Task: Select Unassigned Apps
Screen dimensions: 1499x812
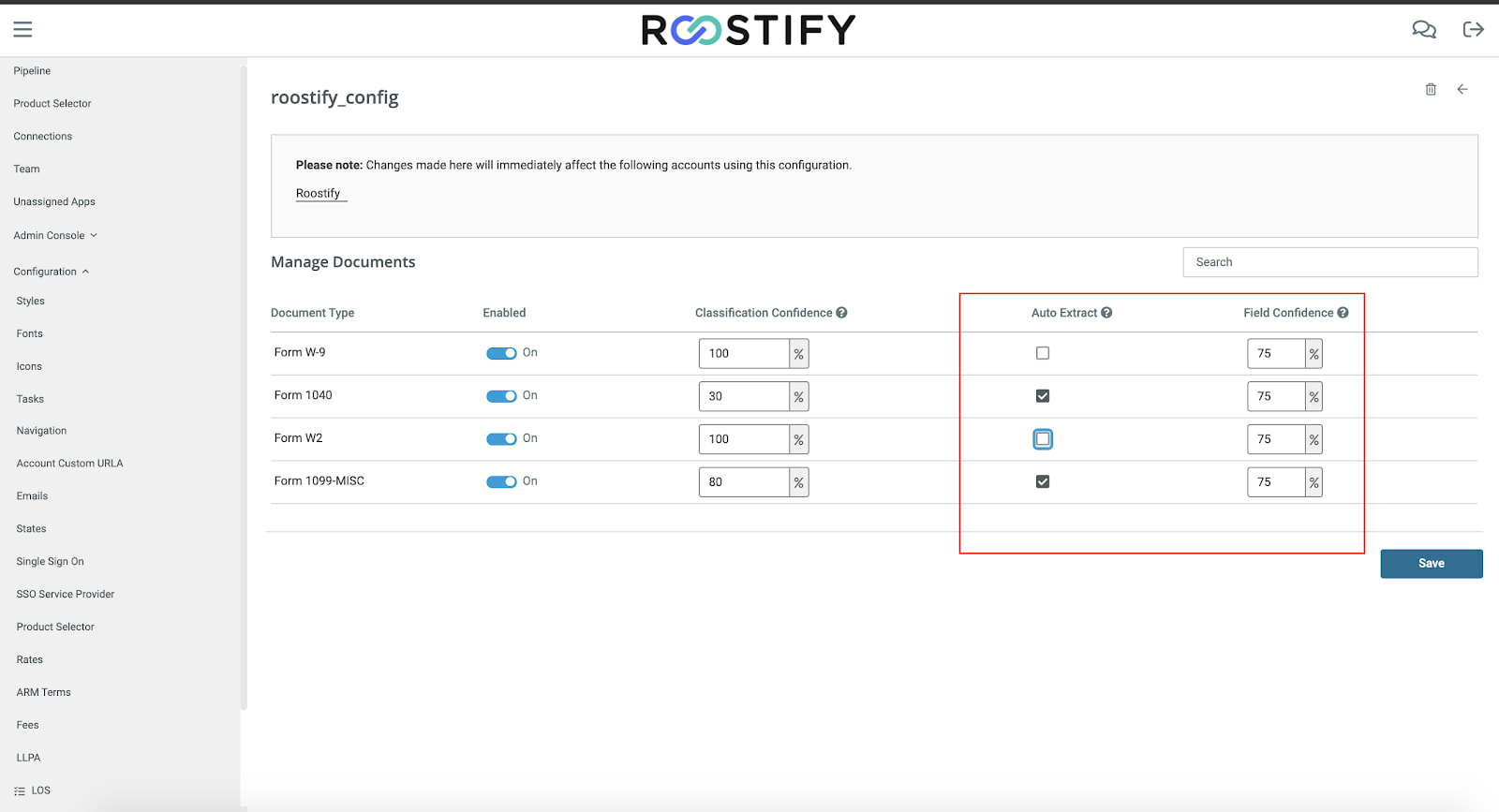Action: (54, 202)
